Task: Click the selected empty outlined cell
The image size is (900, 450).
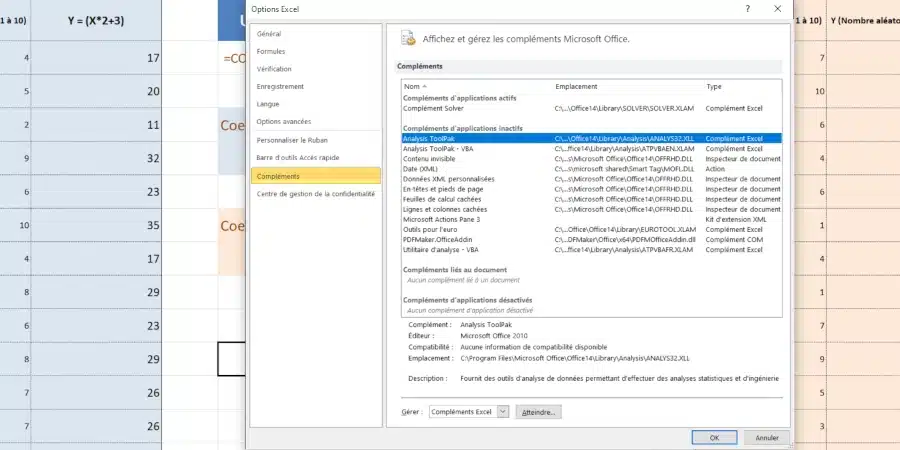Action: (x=232, y=359)
